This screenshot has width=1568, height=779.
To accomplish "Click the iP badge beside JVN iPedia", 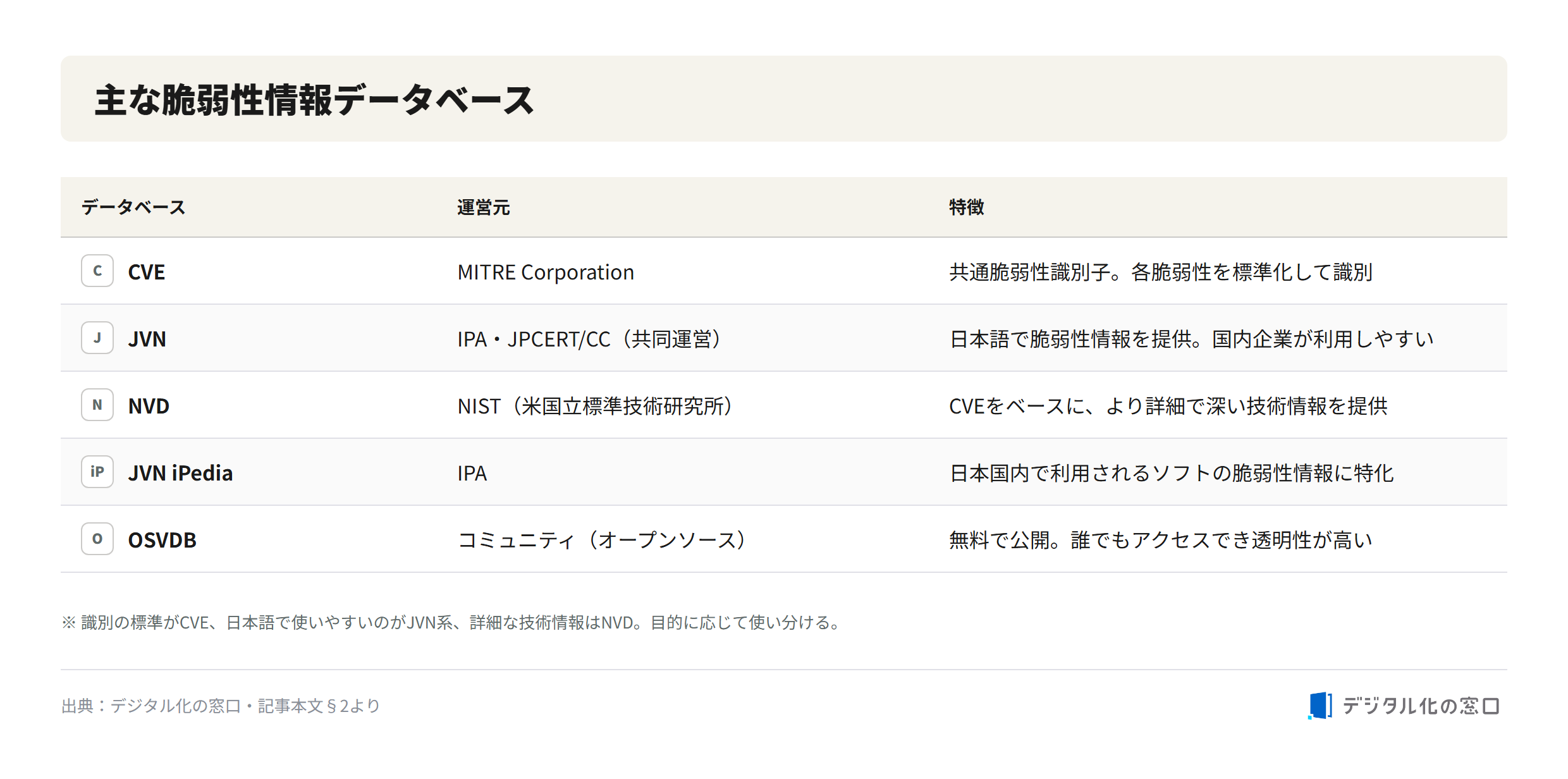I will 97,472.
